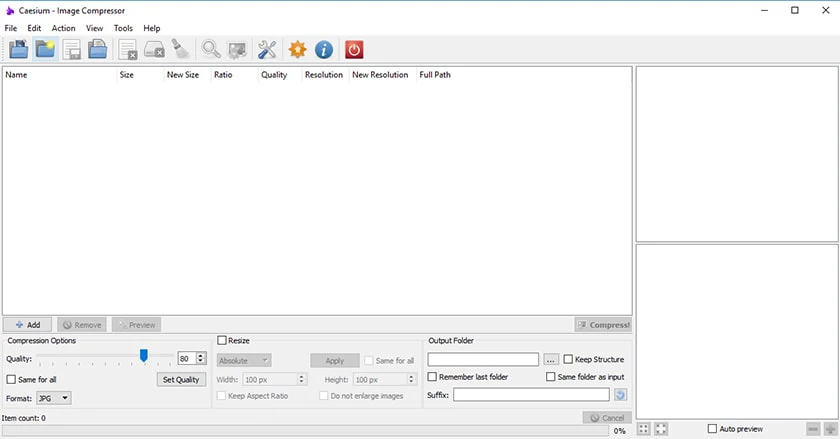Open the Edit menu

34,28
